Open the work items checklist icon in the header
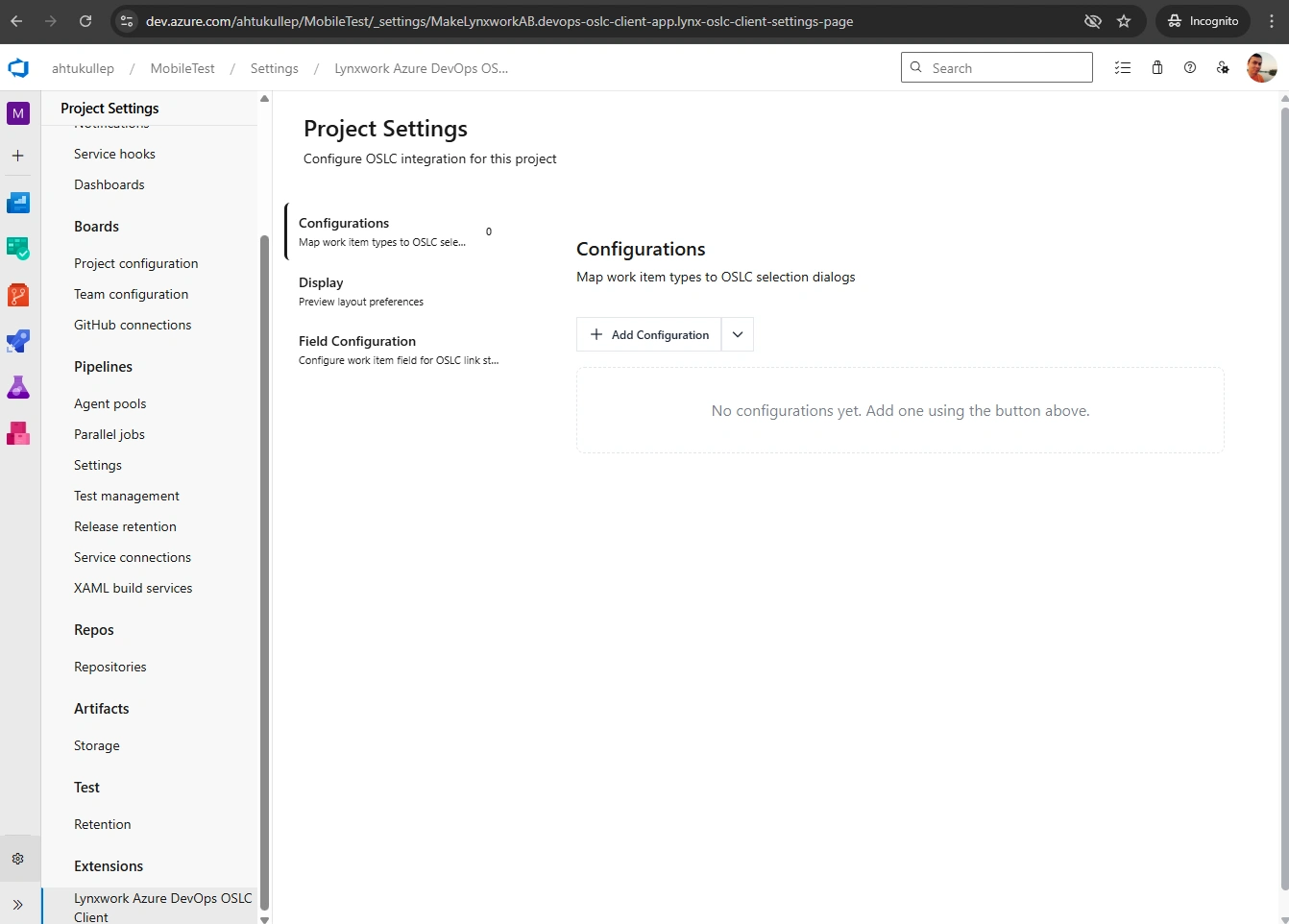 [x=1123, y=67]
